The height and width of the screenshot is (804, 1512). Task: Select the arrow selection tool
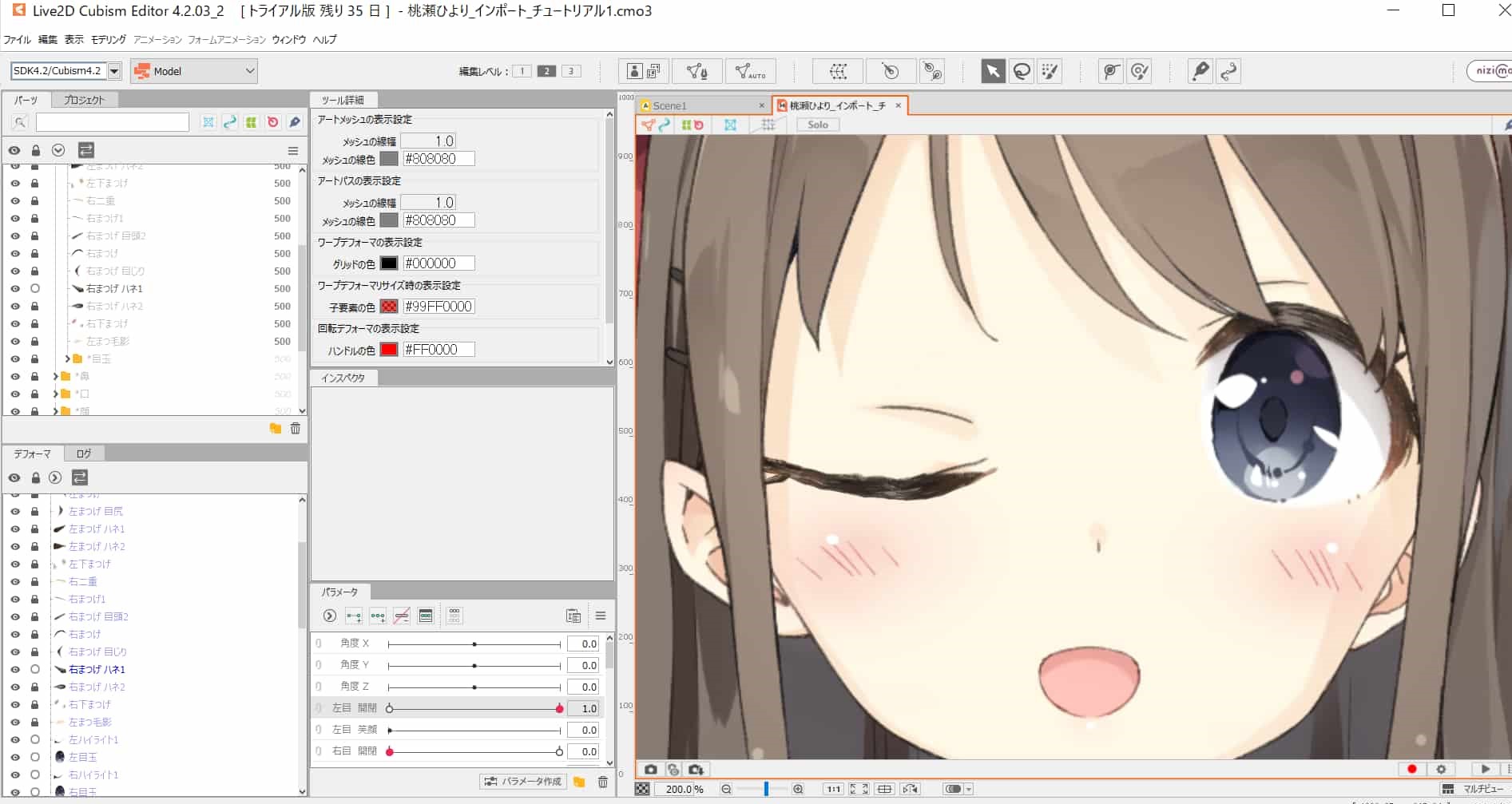coord(992,71)
